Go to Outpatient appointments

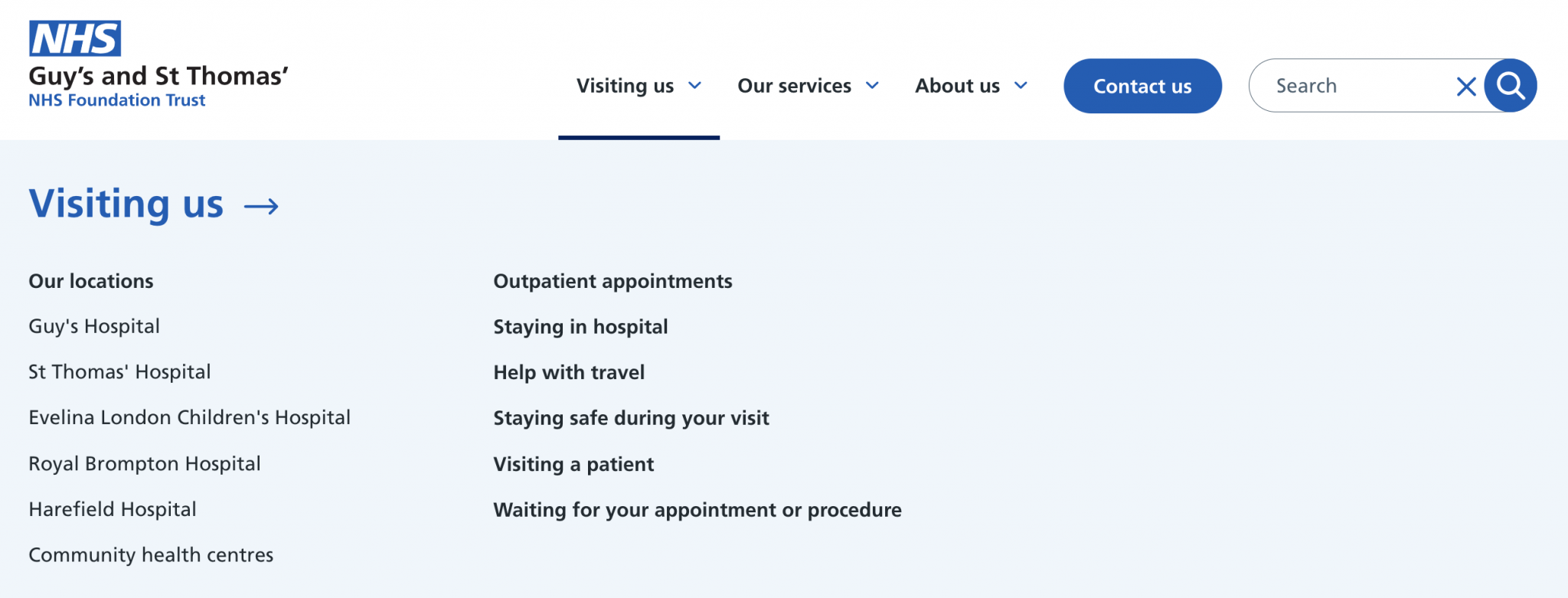click(612, 281)
